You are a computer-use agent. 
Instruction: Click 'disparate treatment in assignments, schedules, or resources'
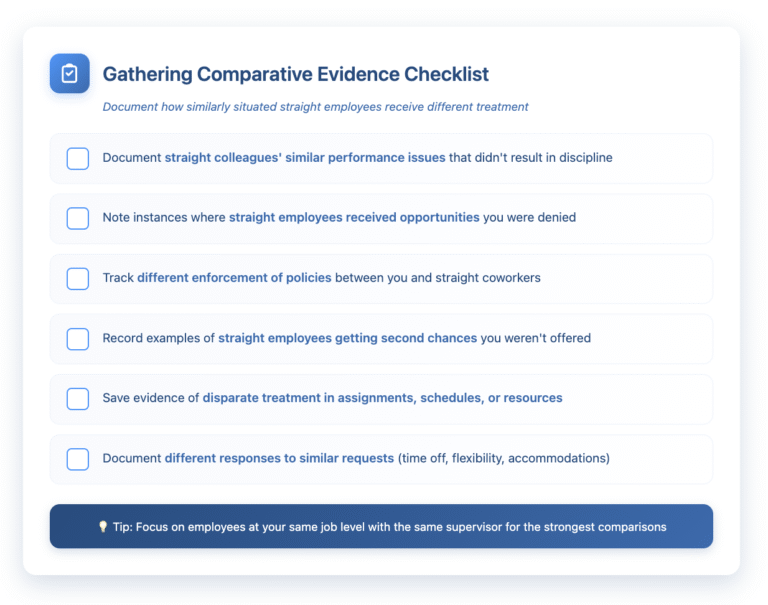pos(382,398)
